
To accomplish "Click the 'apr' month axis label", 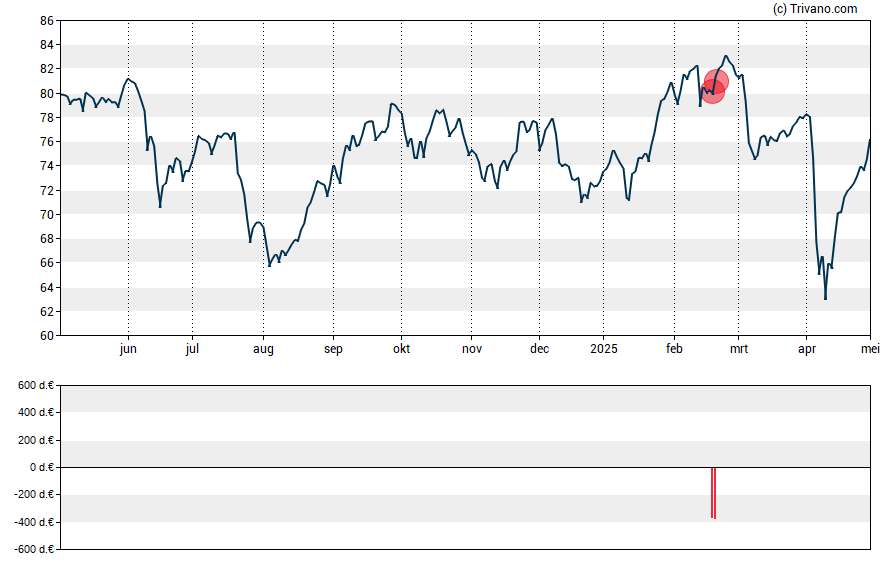I will (806, 349).
